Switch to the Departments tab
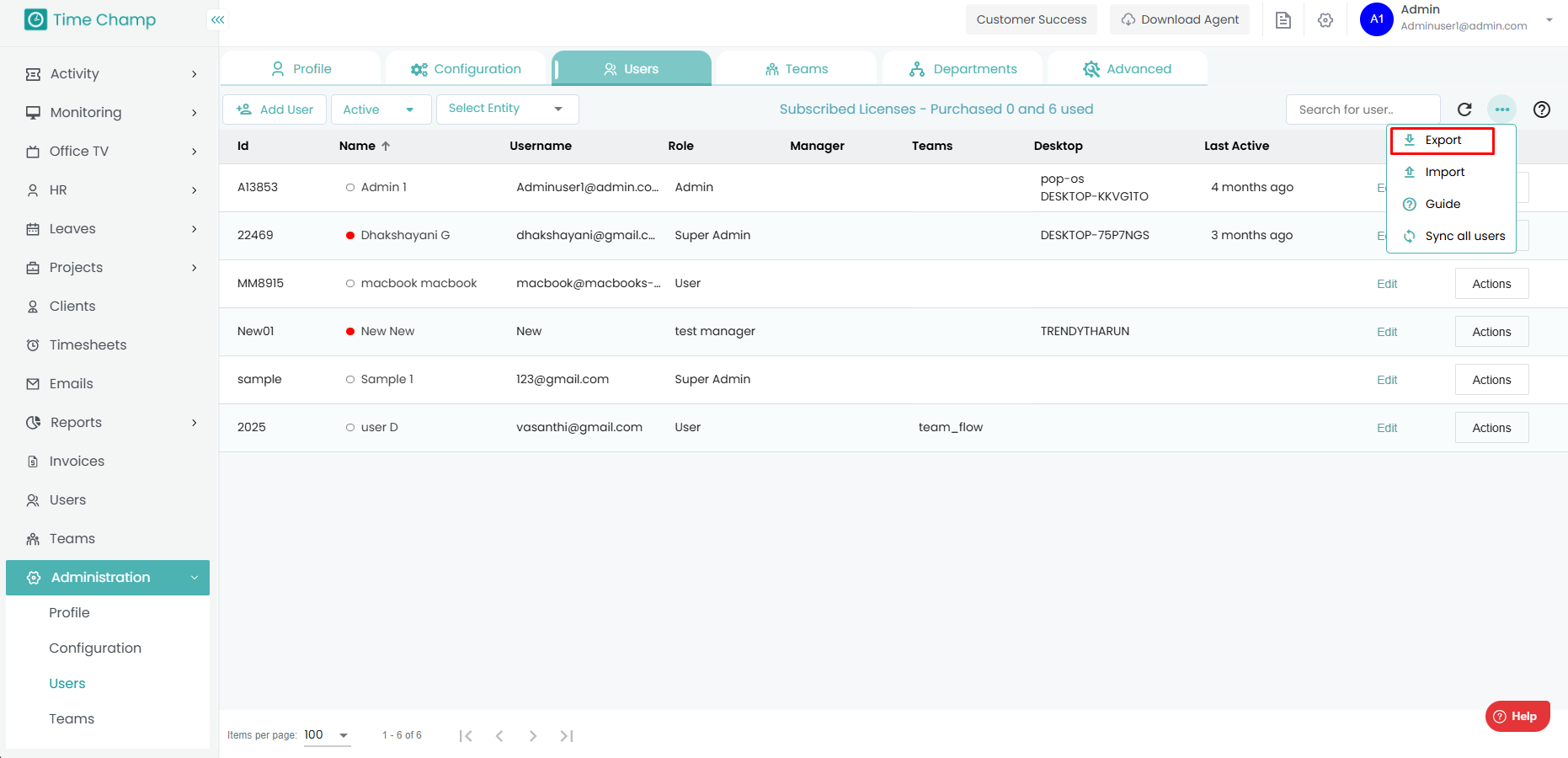The width and height of the screenshot is (1568, 758). 963,69
